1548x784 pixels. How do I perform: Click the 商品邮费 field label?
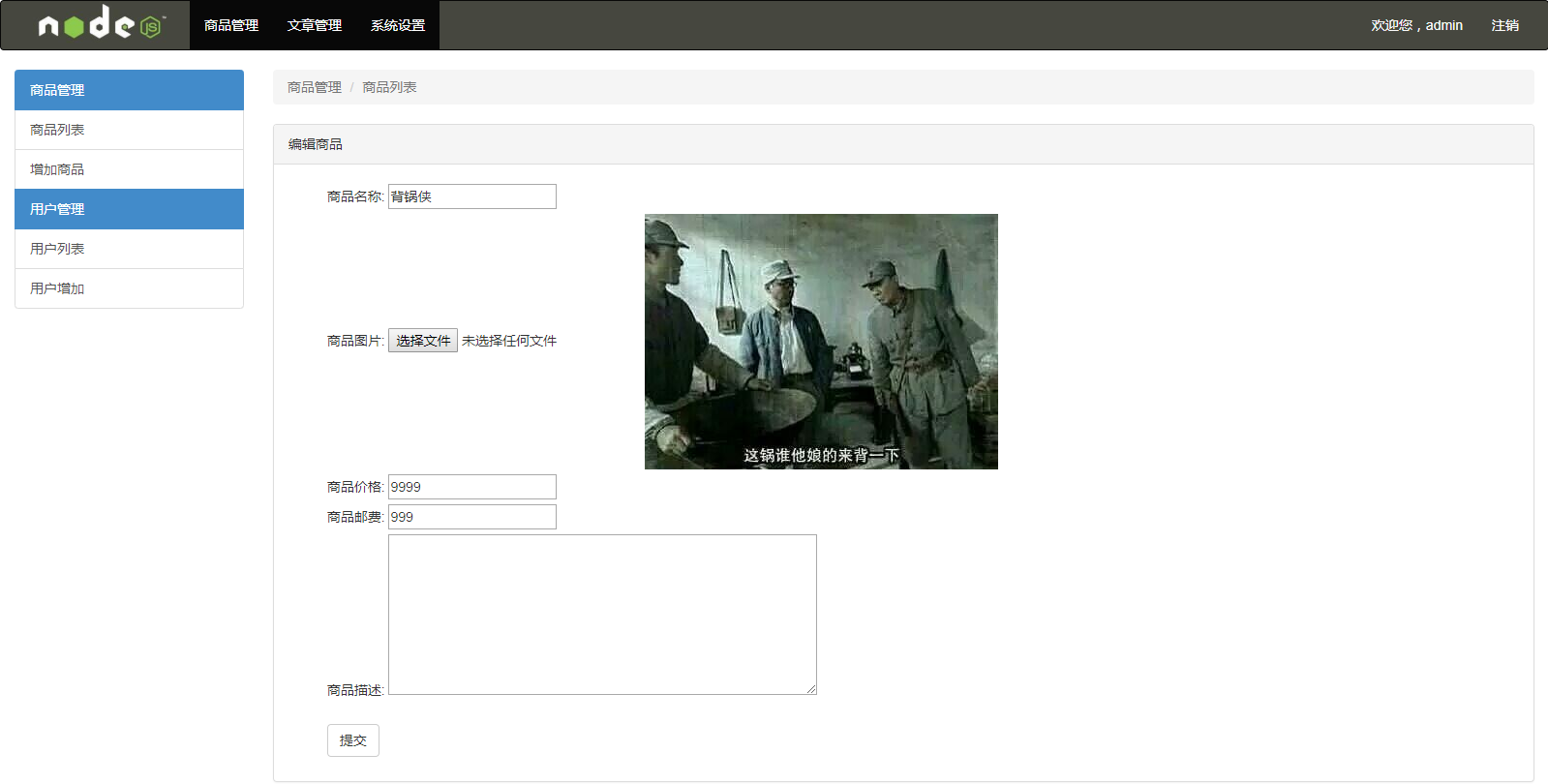tap(355, 517)
